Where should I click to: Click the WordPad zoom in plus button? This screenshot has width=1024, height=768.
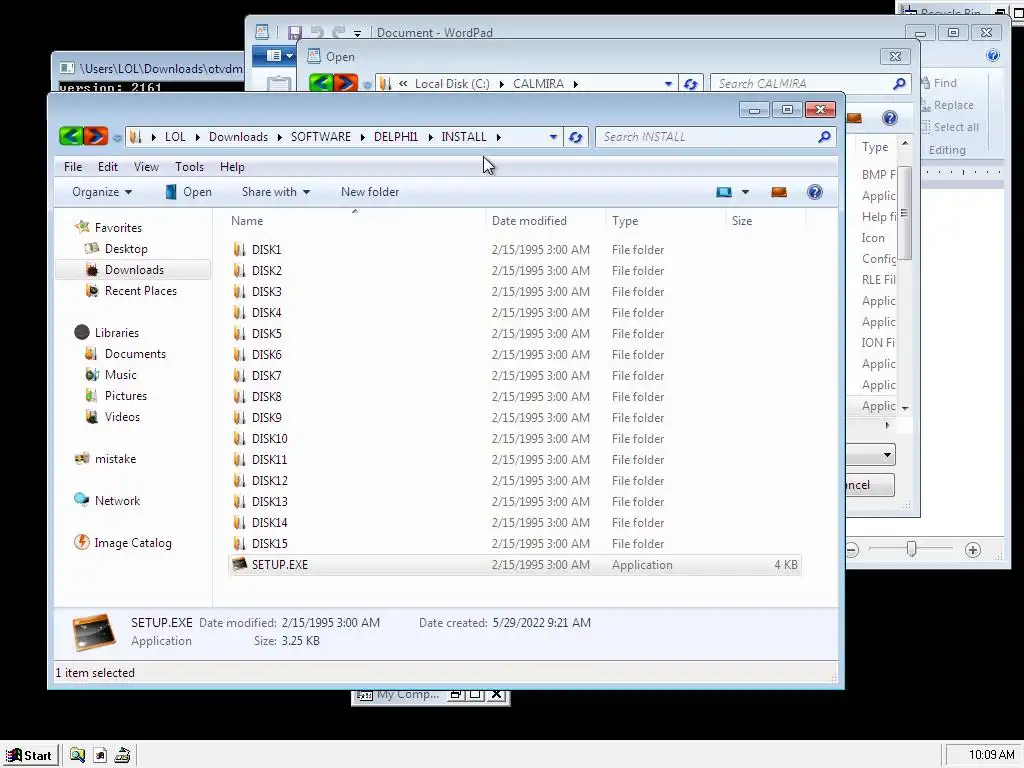[x=972, y=550]
